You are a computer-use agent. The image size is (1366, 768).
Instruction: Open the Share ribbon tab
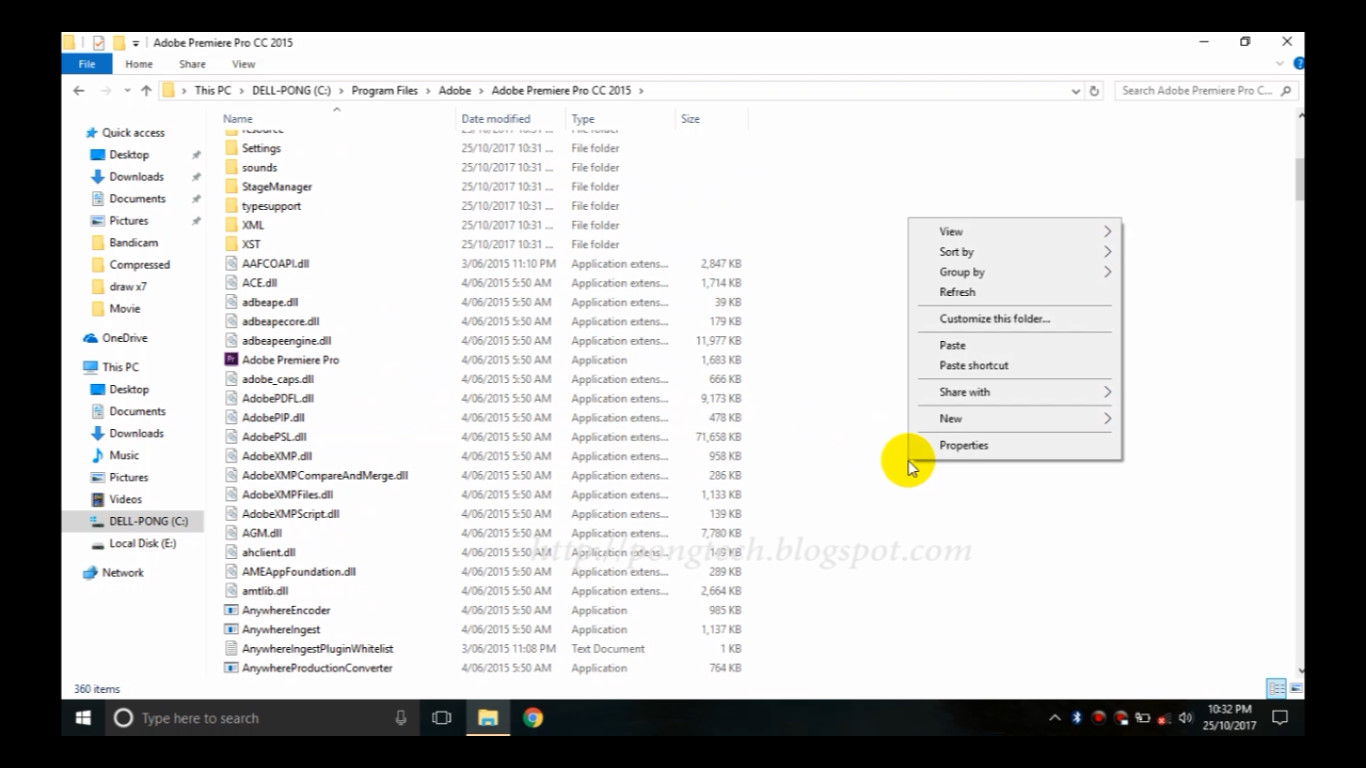(x=192, y=64)
